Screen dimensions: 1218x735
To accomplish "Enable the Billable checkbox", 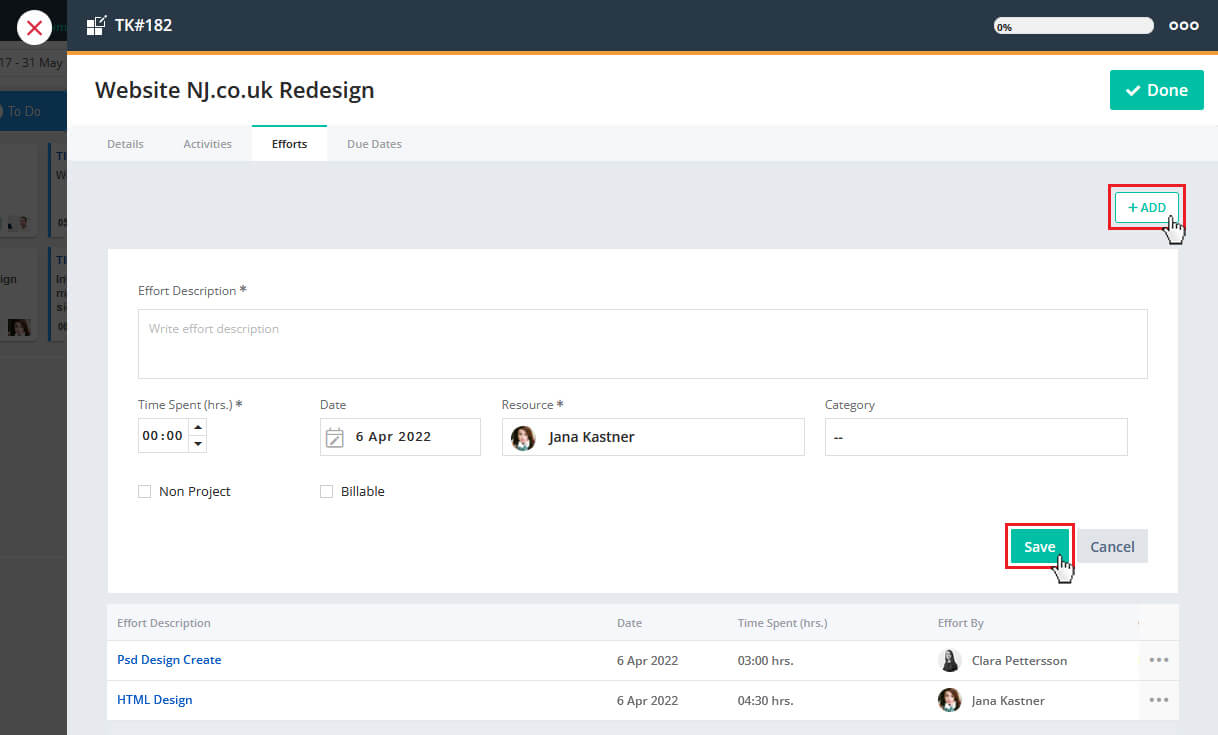I will click(x=326, y=492).
